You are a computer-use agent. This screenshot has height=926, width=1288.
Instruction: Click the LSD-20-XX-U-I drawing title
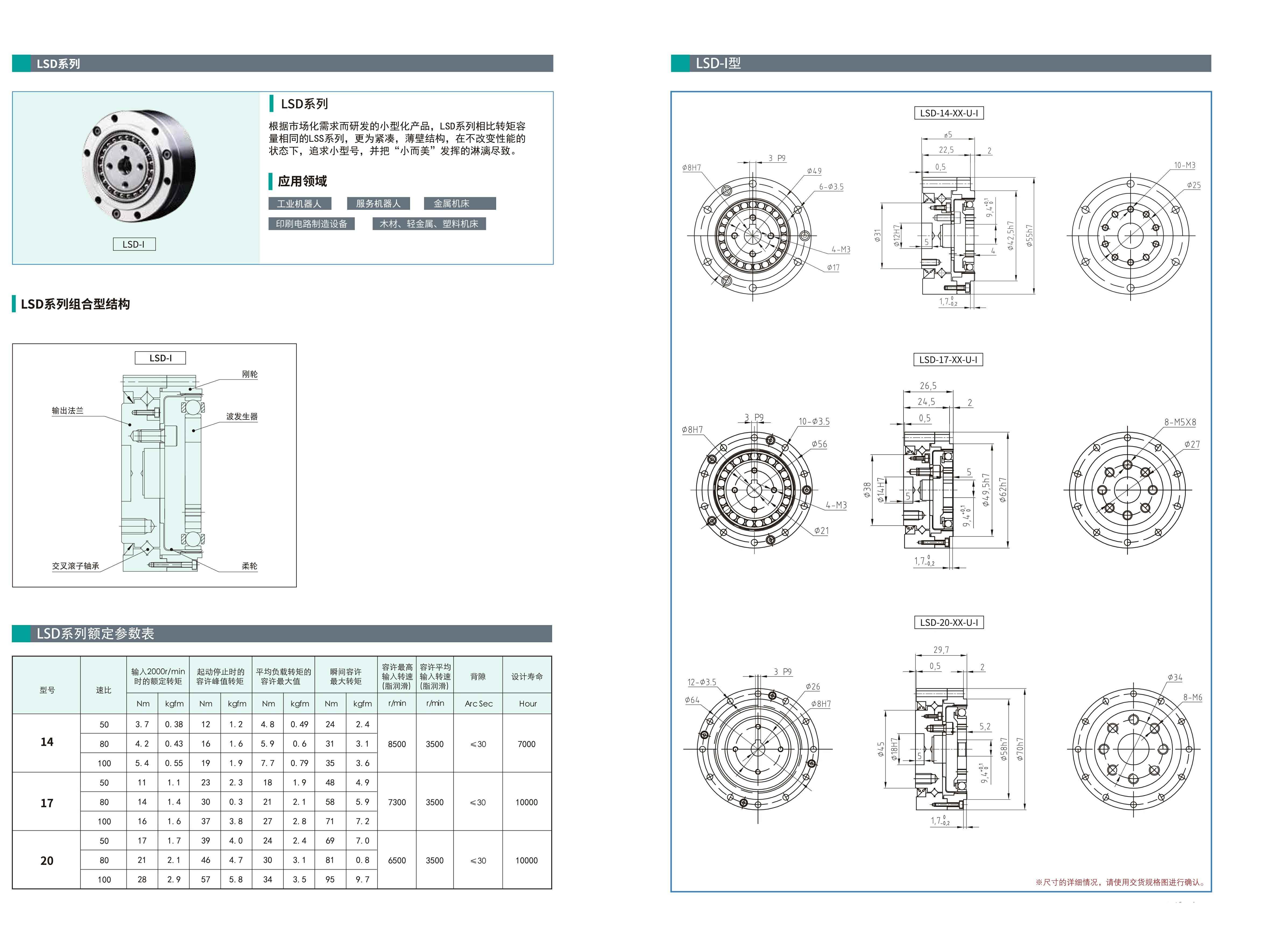tap(948, 622)
